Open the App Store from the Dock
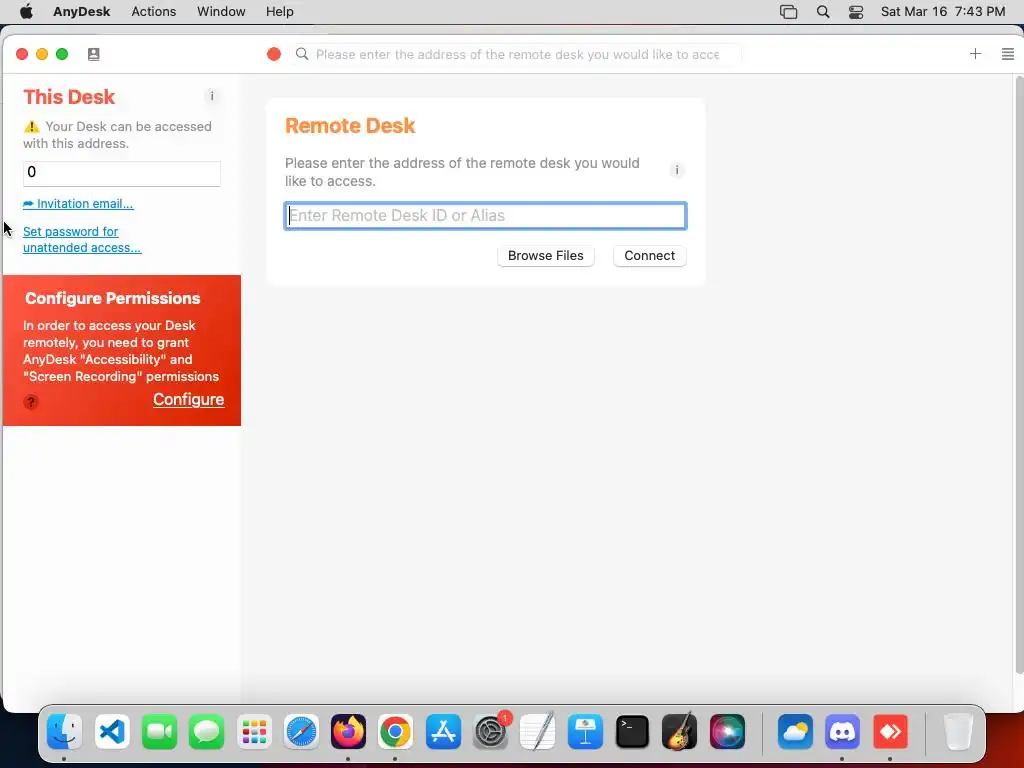 tap(443, 731)
